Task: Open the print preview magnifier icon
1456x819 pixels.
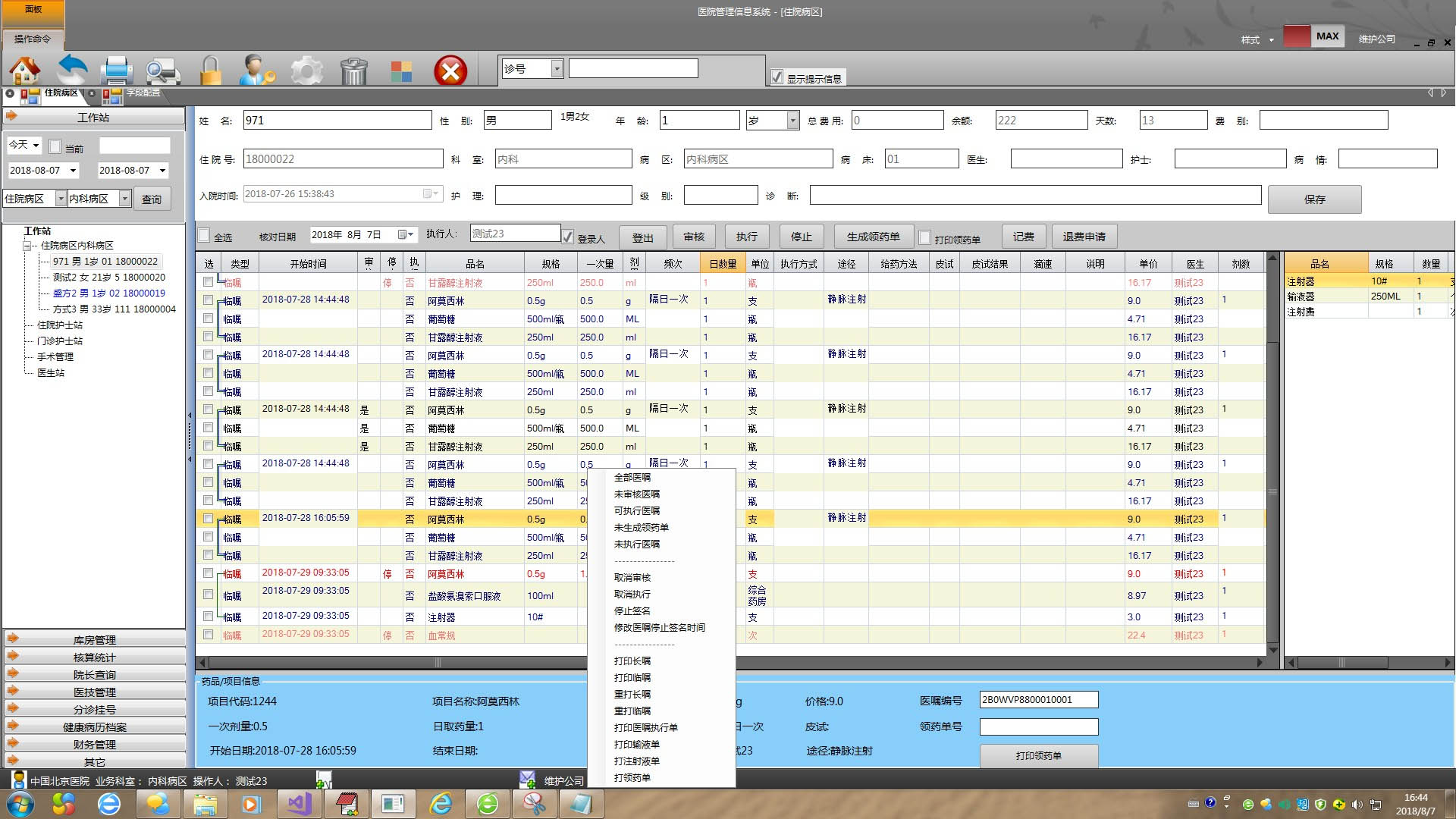Action: click(x=162, y=71)
